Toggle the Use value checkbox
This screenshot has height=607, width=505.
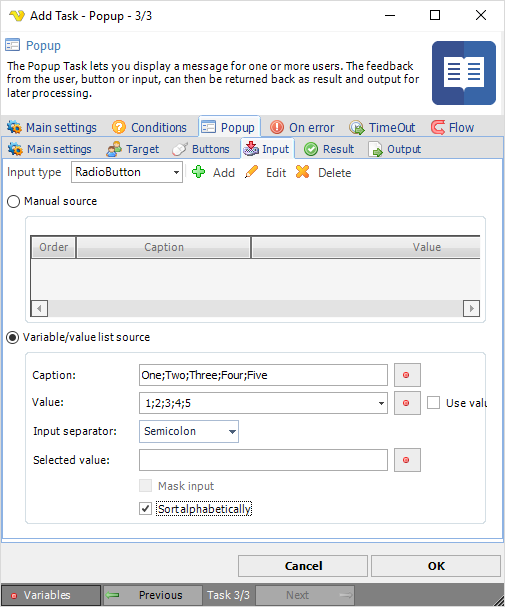[x=433, y=403]
